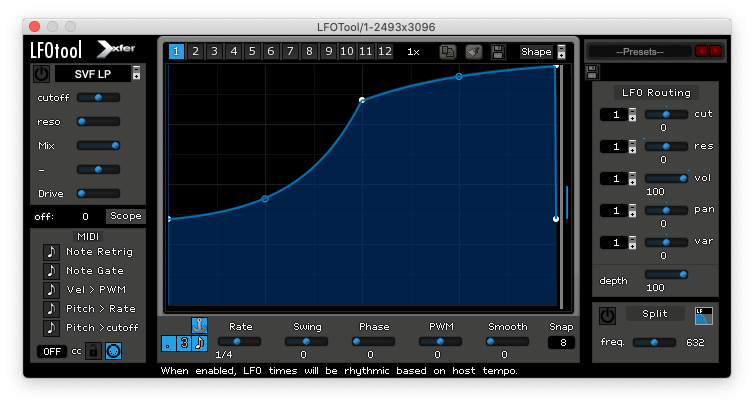The width and height of the screenshot is (754, 405).
Task: Click the Shape dropdown stepper arrows
Action: pos(561,51)
